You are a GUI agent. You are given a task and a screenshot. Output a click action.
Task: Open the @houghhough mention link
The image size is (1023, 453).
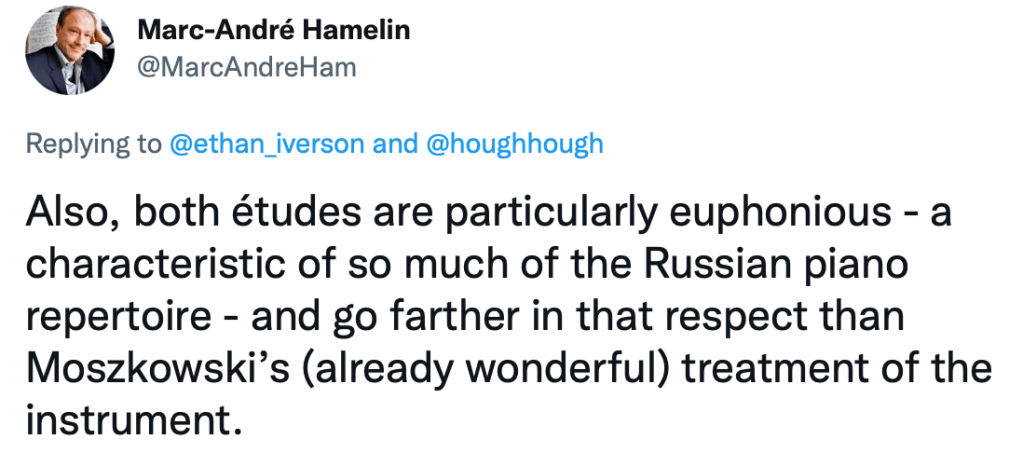coord(515,144)
